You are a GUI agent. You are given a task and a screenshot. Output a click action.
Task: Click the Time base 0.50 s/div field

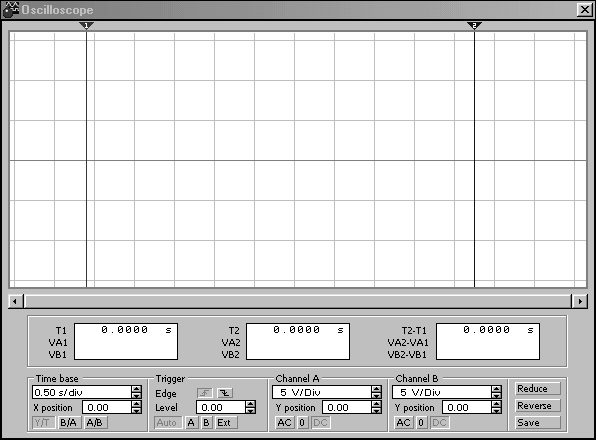pos(82,392)
